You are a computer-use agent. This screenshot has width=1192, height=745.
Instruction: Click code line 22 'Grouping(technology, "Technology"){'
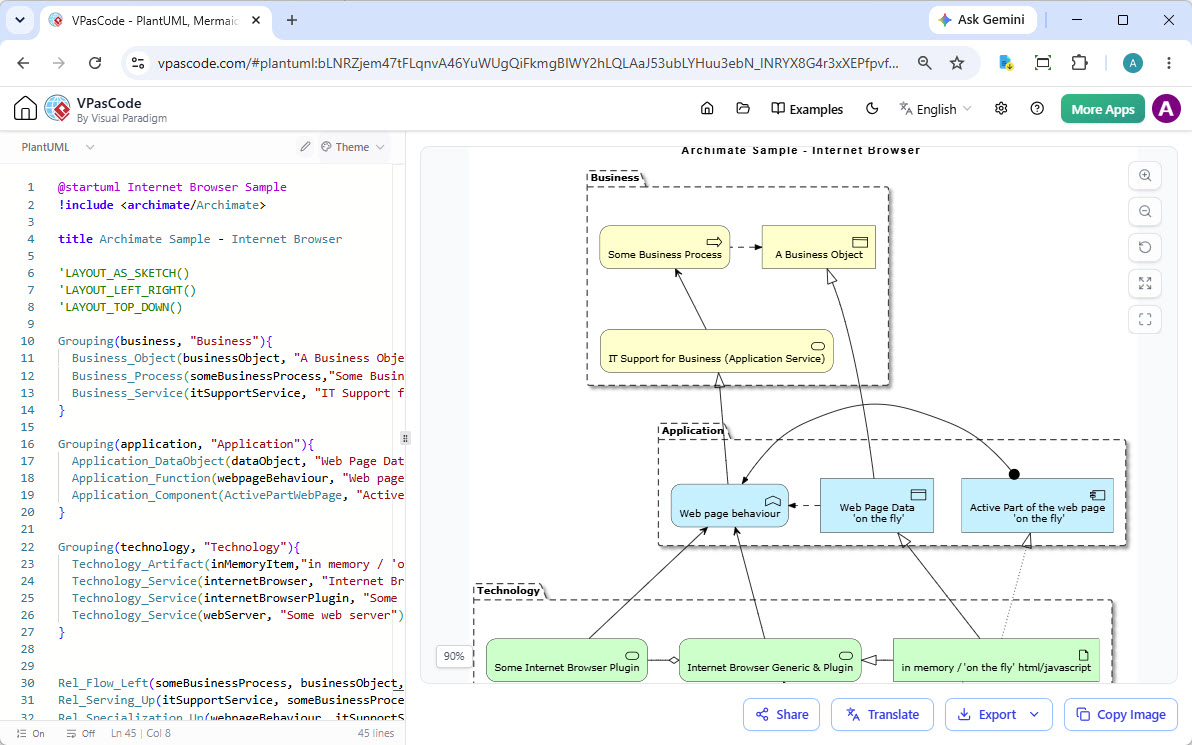click(179, 547)
